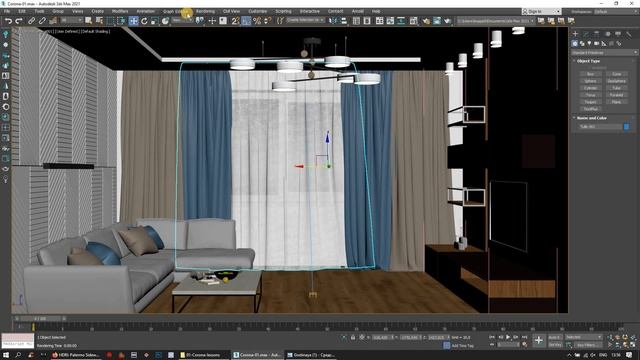Activate the Select and Scale tool
Image resolution: width=640 pixels, height=360 pixels.
click(x=155, y=21)
